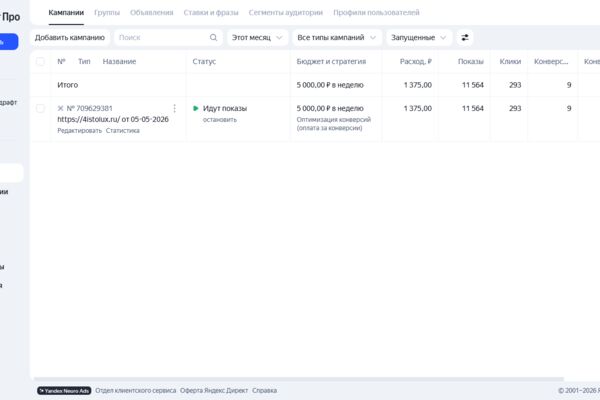Click Бюджет и стратегия column header

click(331, 61)
